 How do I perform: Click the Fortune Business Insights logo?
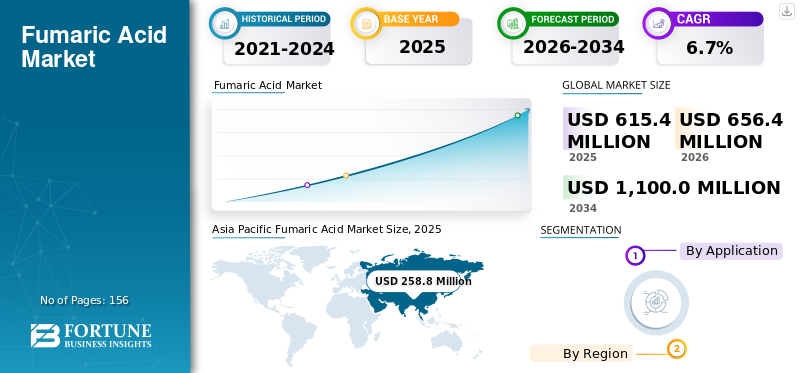(x=91, y=336)
